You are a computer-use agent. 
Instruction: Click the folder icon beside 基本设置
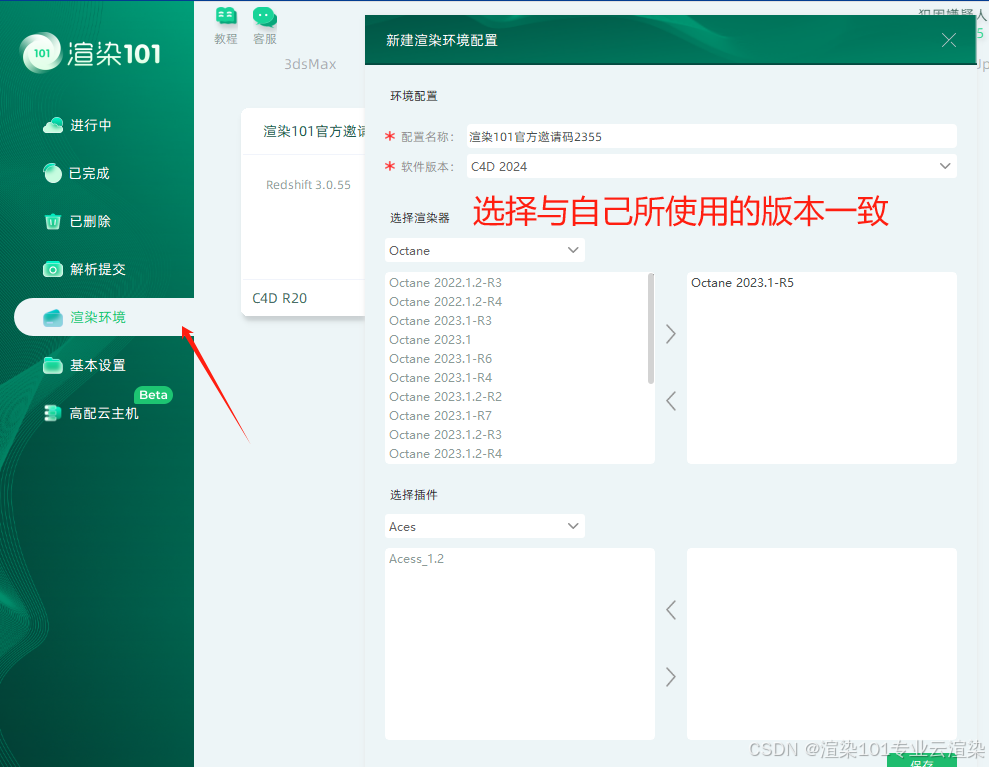click(x=53, y=365)
